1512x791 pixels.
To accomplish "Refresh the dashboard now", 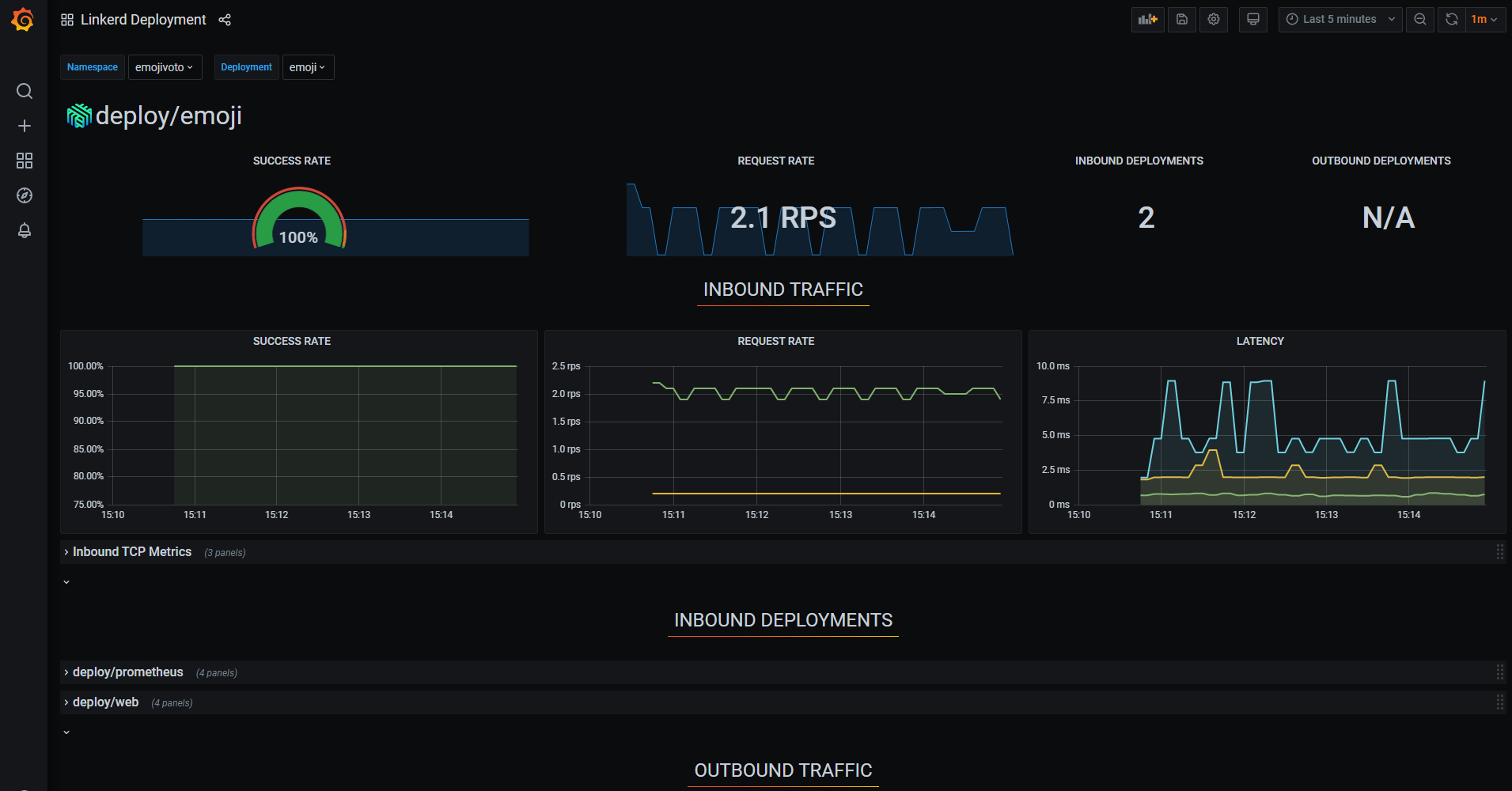I will coord(1452,19).
